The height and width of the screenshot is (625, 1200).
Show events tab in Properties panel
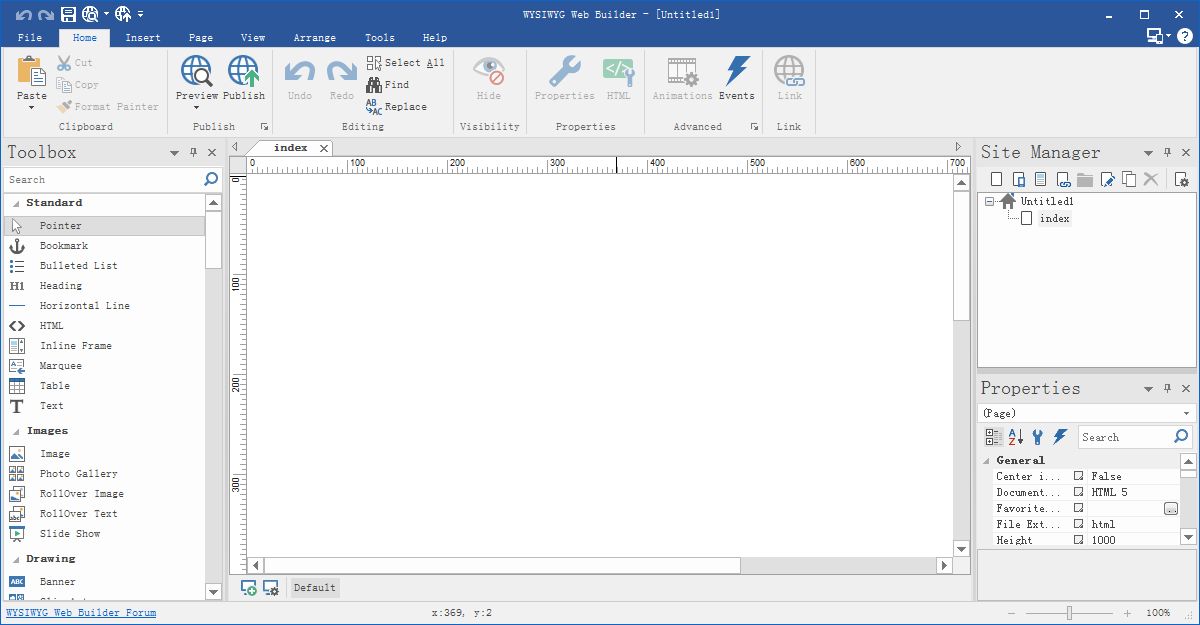click(x=1060, y=437)
